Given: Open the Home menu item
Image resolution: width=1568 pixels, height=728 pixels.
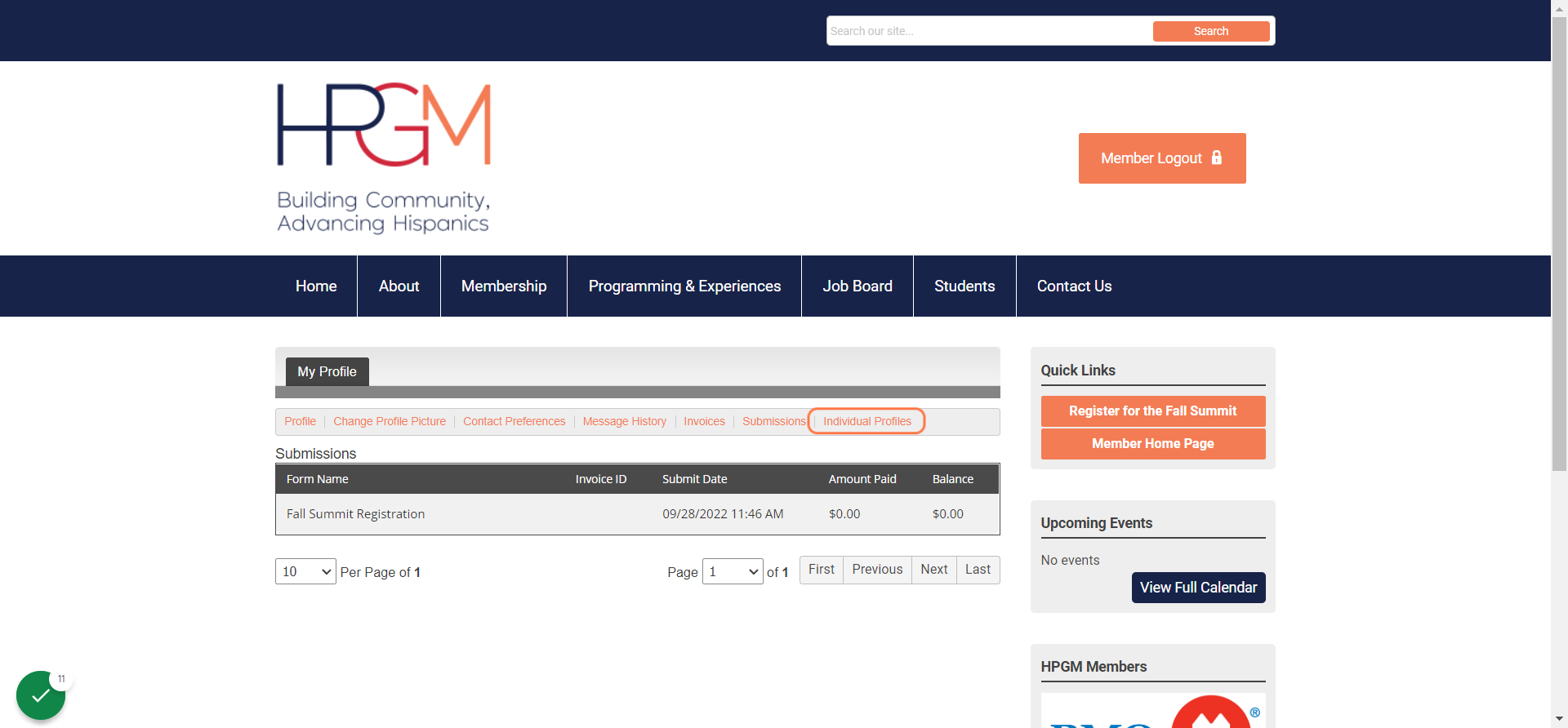Looking at the screenshot, I should pyautogui.click(x=316, y=286).
